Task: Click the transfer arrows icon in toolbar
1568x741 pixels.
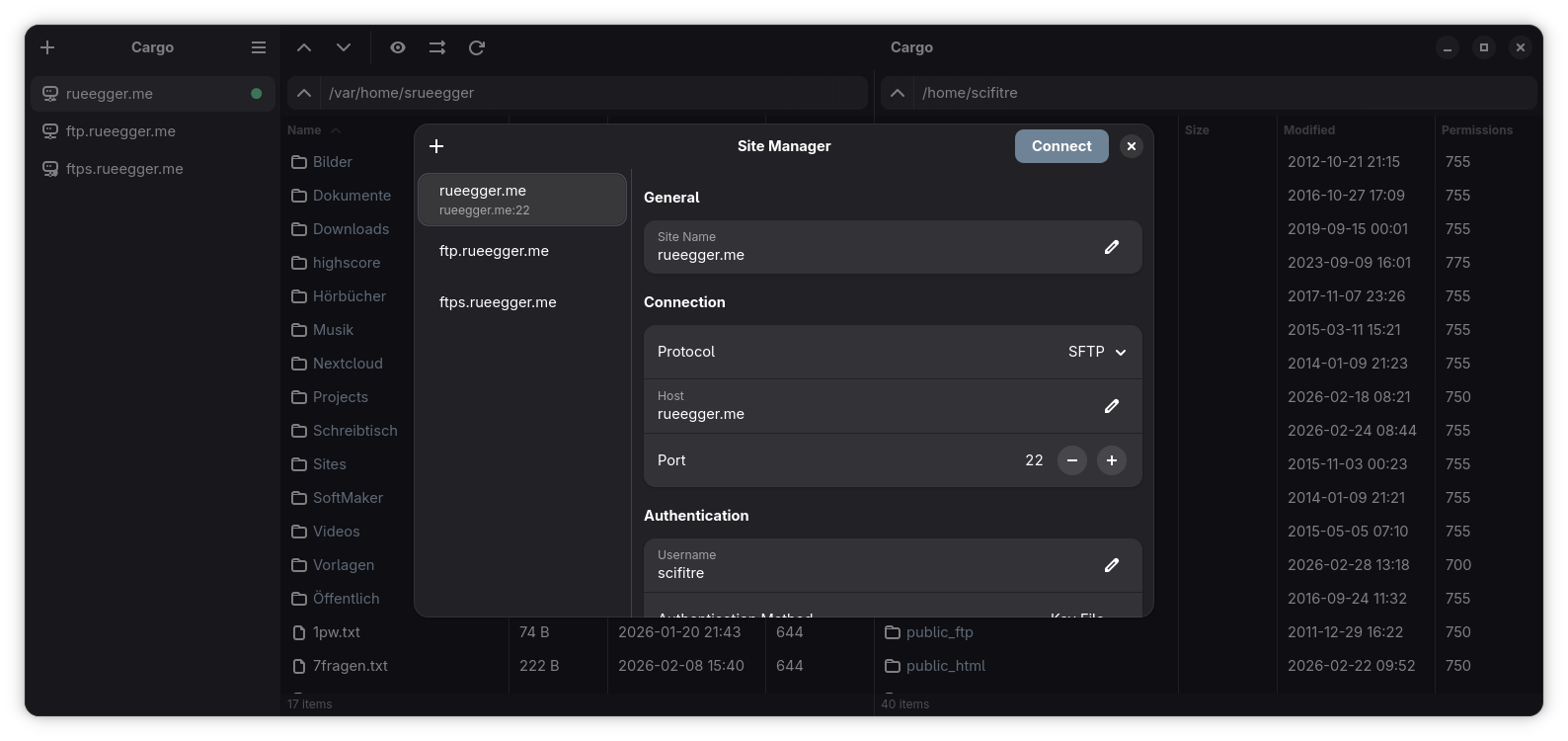Action: 437,47
